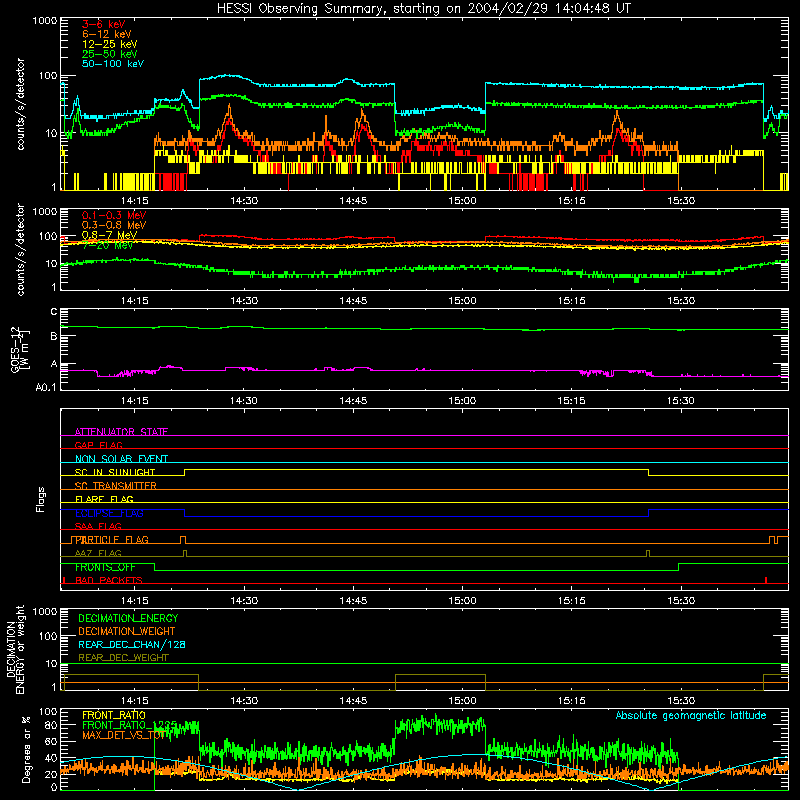Click 15:15 tick under the decimation plot
The image size is (800, 800).
(571, 701)
